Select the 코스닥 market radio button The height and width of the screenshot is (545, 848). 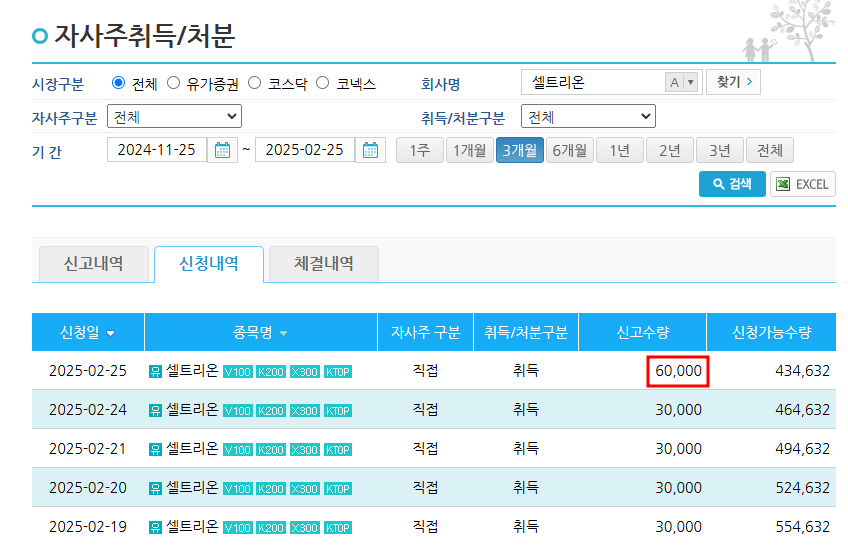(x=255, y=83)
